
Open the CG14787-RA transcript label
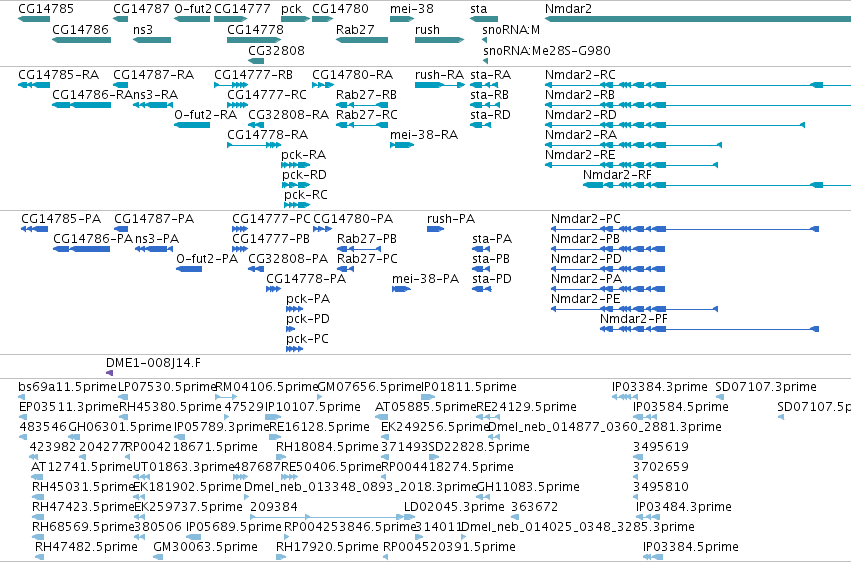153,75
